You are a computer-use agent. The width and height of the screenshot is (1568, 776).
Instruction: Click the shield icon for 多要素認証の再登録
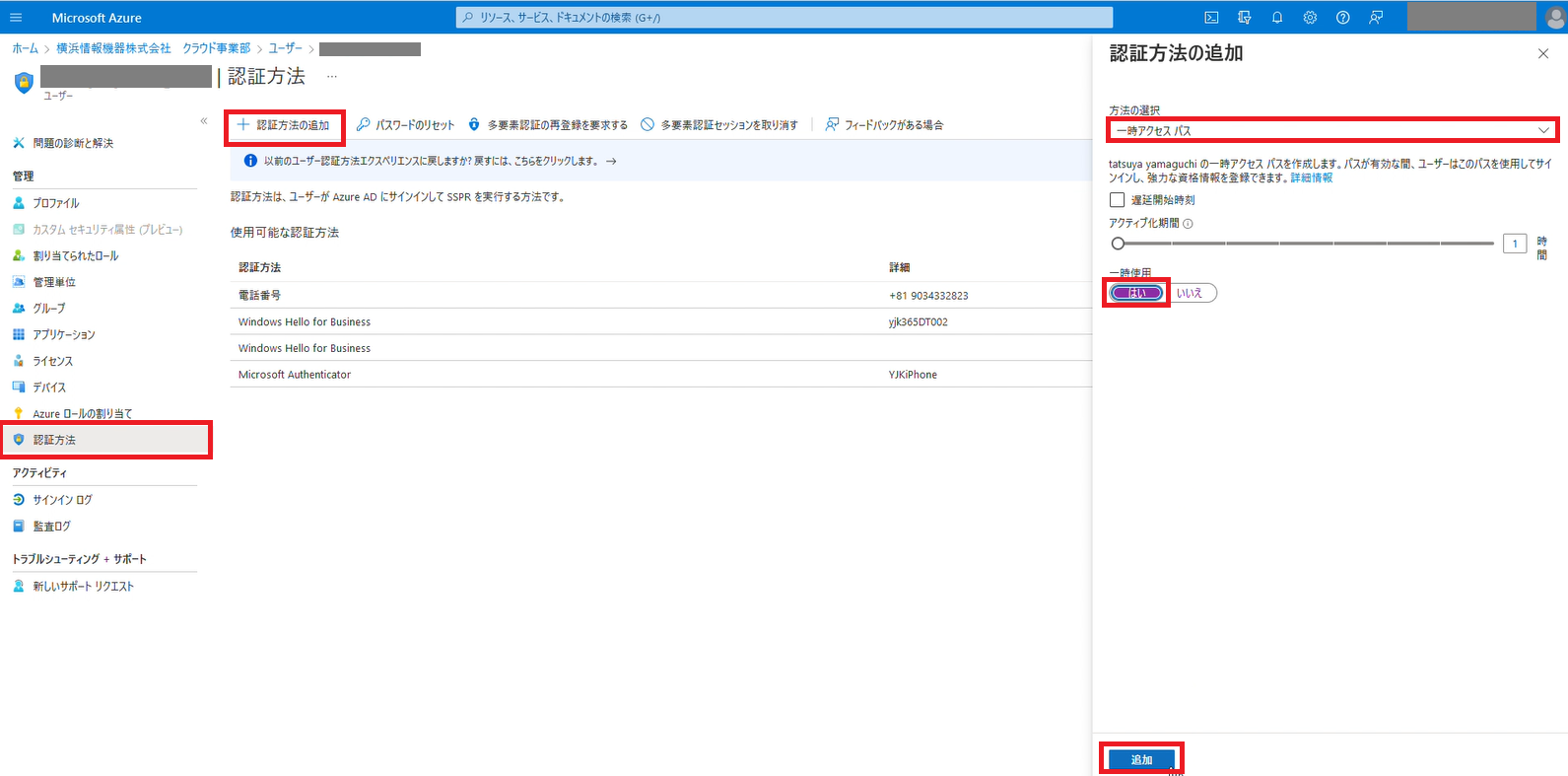point(474,125)
